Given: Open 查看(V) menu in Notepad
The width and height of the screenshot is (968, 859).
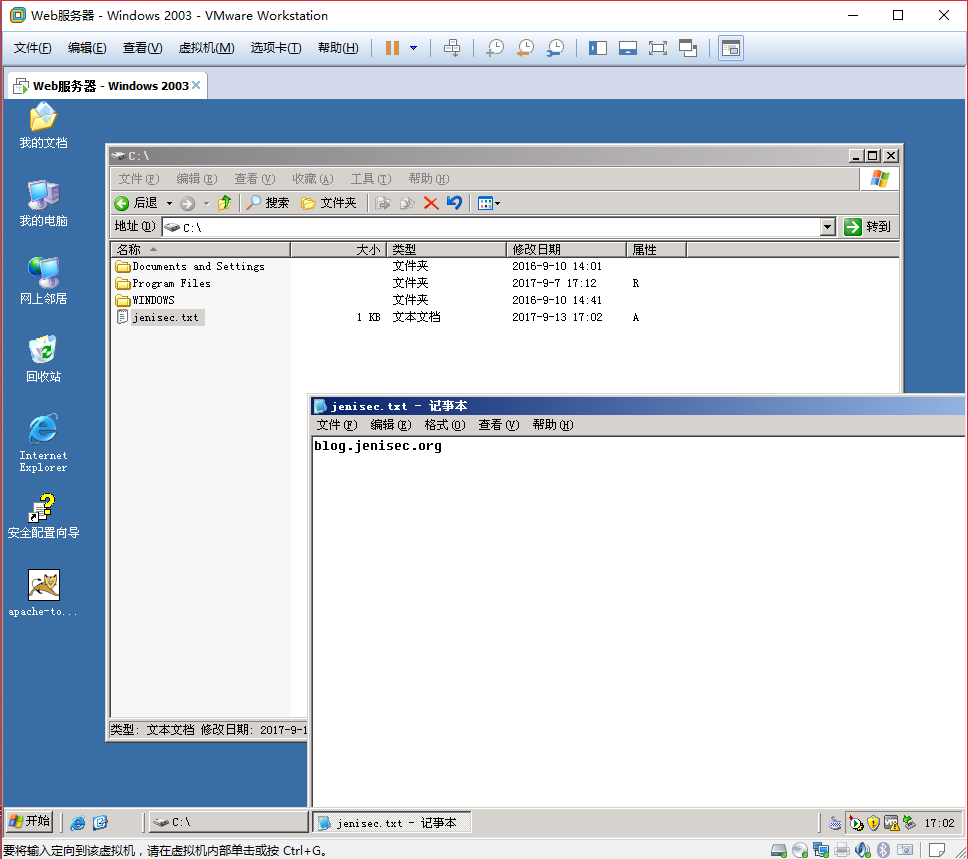Looking at the screenshot, I should tap(498, 425).
